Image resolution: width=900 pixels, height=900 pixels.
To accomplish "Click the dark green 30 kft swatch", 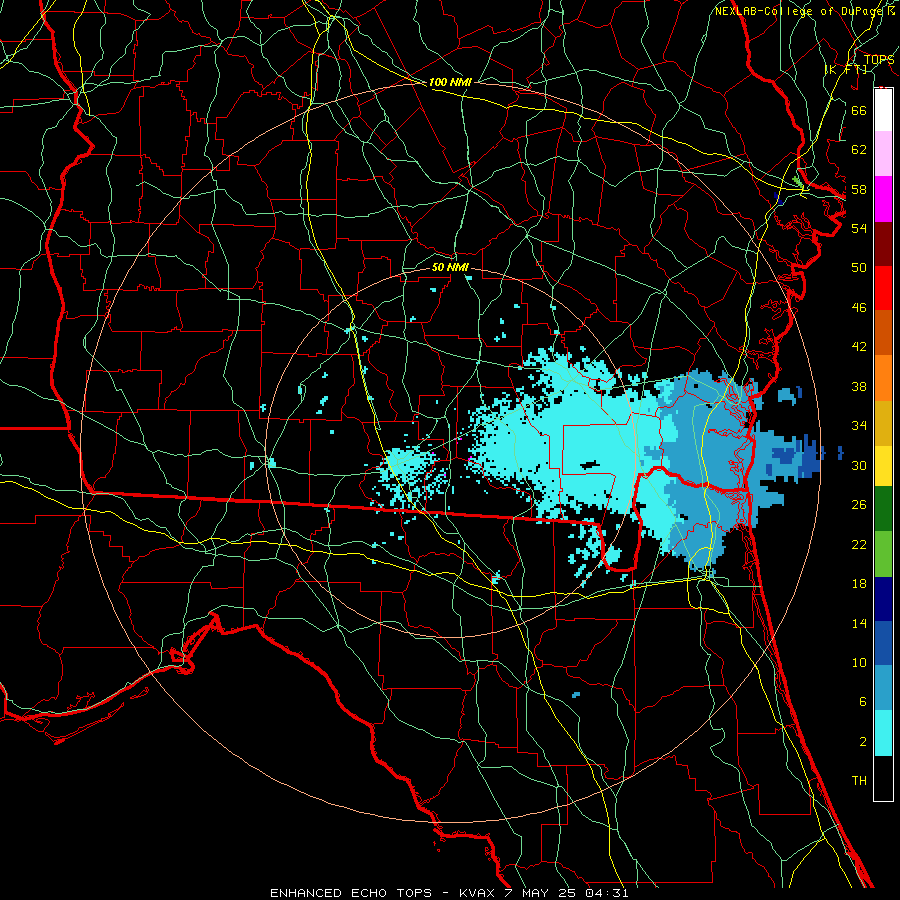I will (x=883, y=509).
